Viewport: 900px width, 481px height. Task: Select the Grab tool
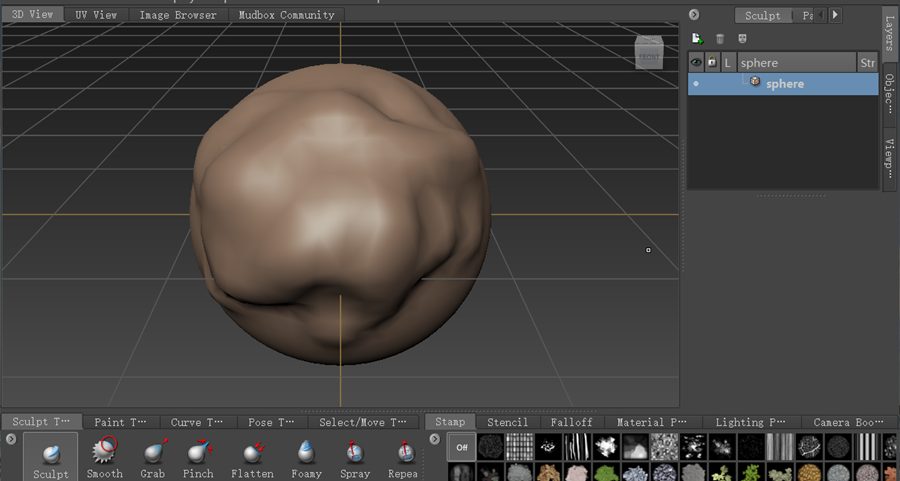[153, 457]
